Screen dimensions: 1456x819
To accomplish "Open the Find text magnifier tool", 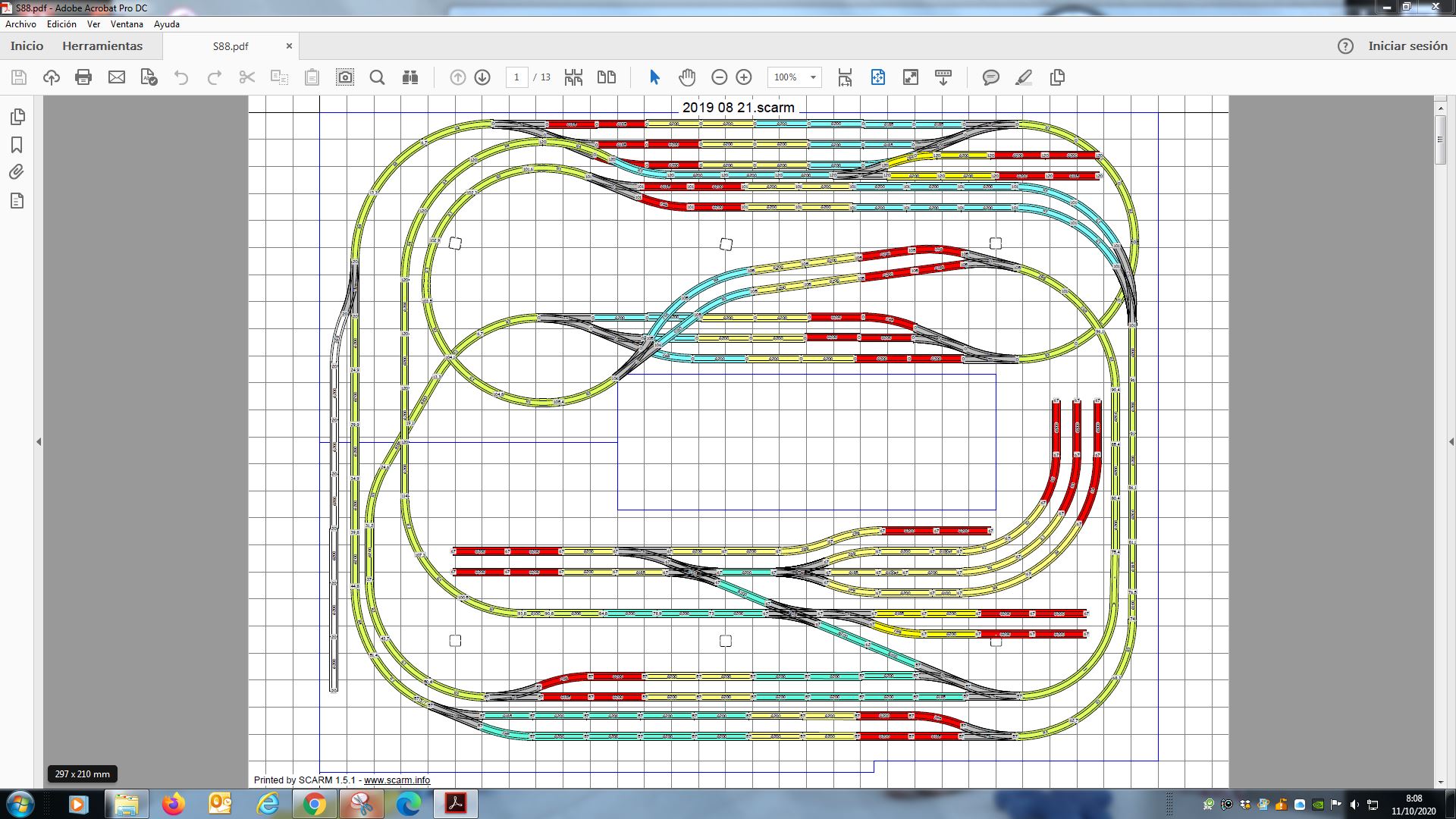I will tap(377, 77).
